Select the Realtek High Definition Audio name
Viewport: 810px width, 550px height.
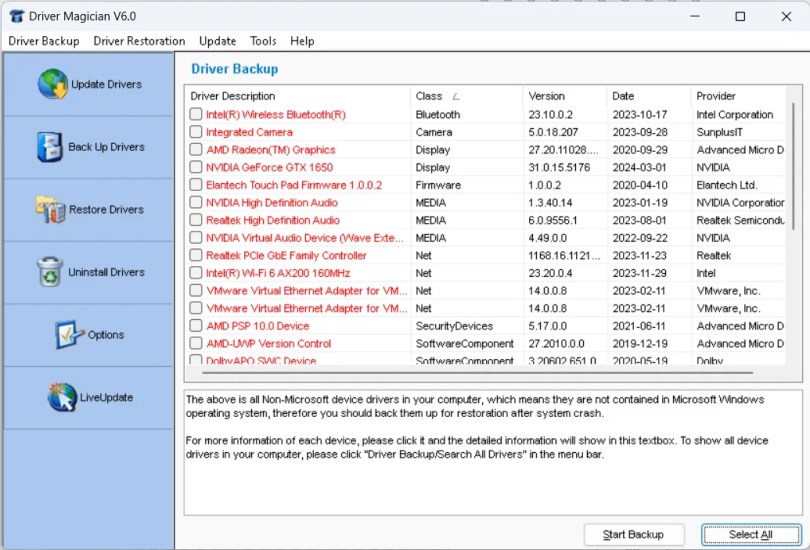point(273,220)
